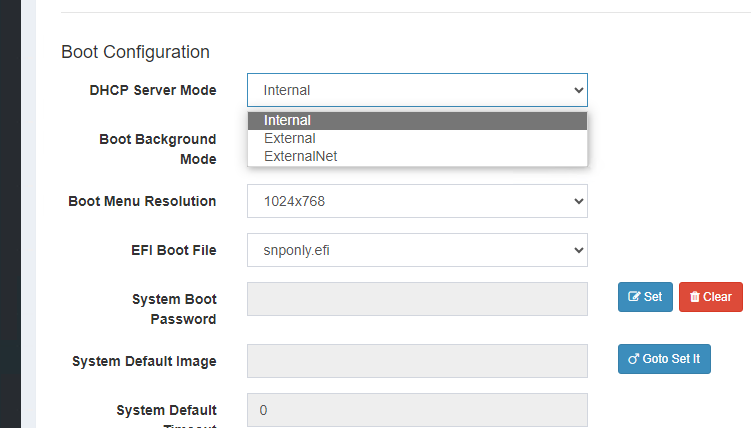Choose External DHCP server mode
Image resolution: width=751 pixels, height=428 pixels.
pos(417,138)
